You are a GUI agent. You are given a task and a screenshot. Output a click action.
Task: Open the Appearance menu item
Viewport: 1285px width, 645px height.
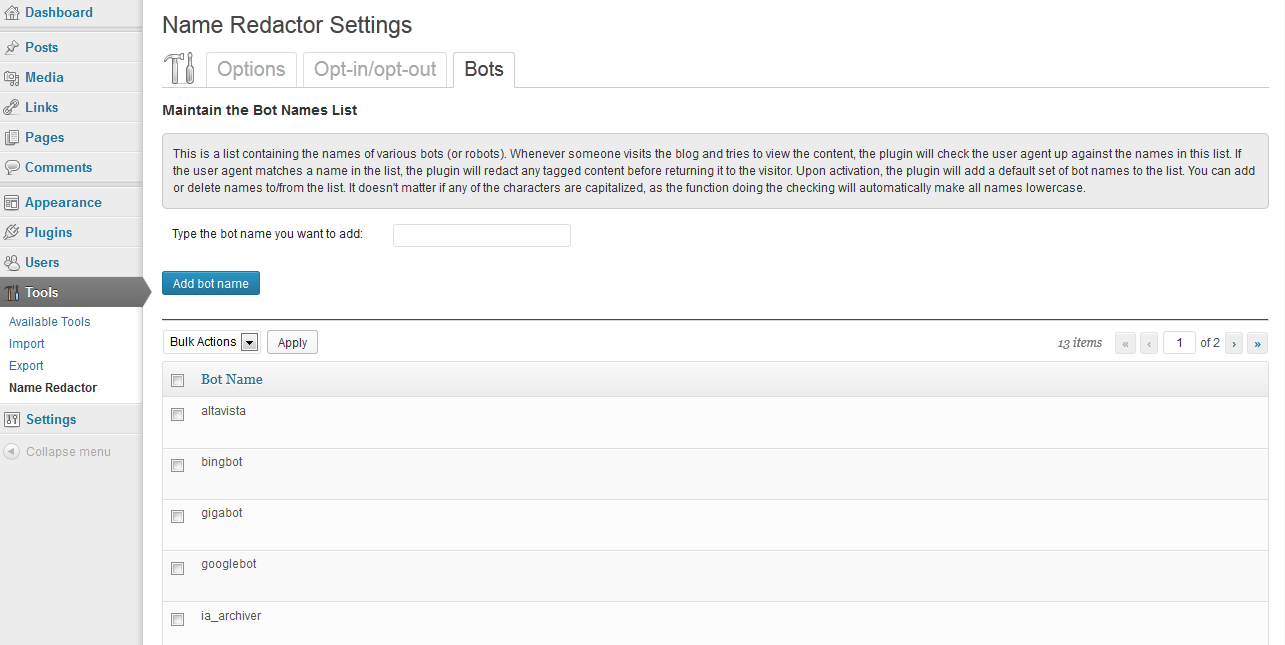tap(63, 202)
